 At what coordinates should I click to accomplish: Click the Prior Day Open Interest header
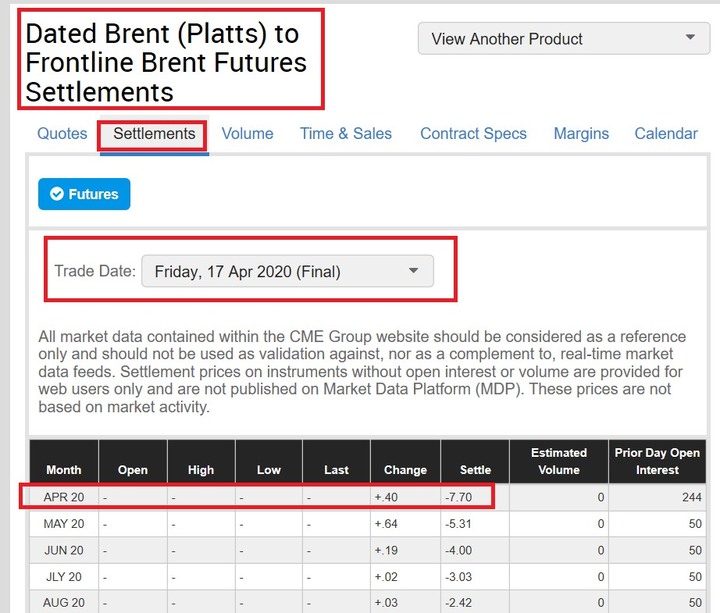(657, 461)
